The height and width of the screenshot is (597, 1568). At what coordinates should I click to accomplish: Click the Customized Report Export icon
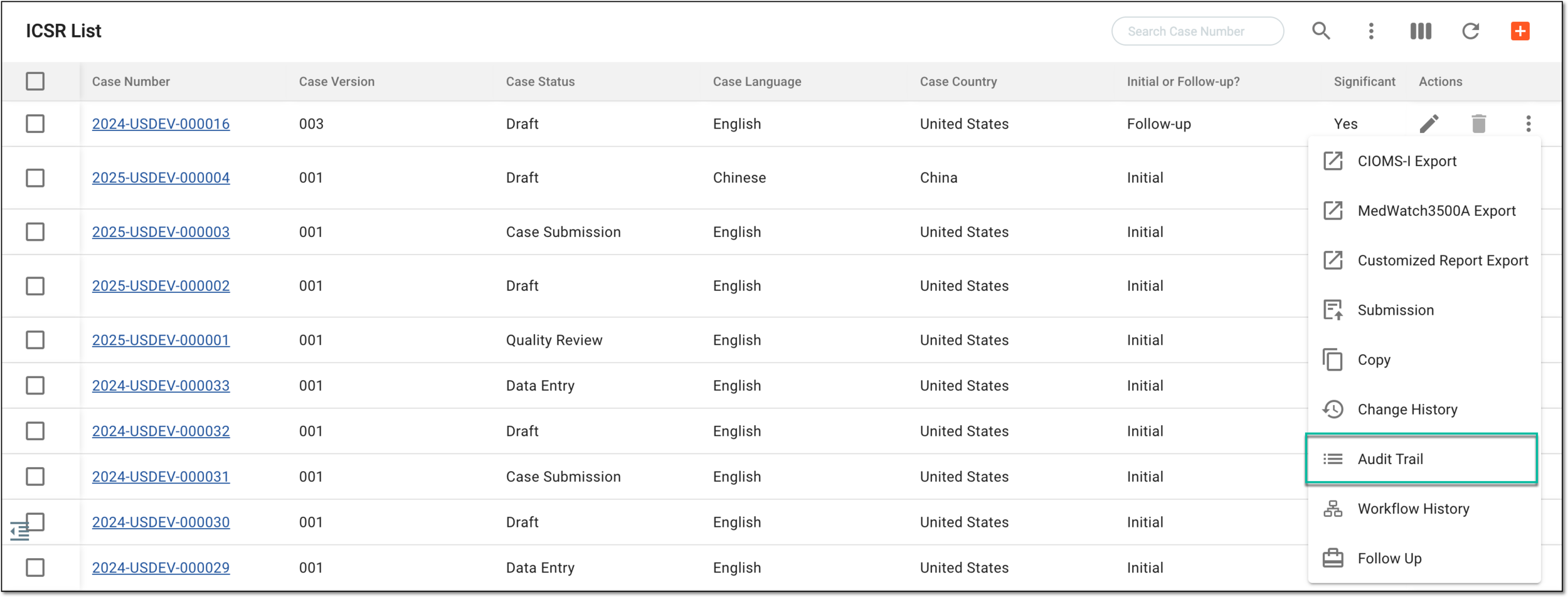click(1333, 260)
